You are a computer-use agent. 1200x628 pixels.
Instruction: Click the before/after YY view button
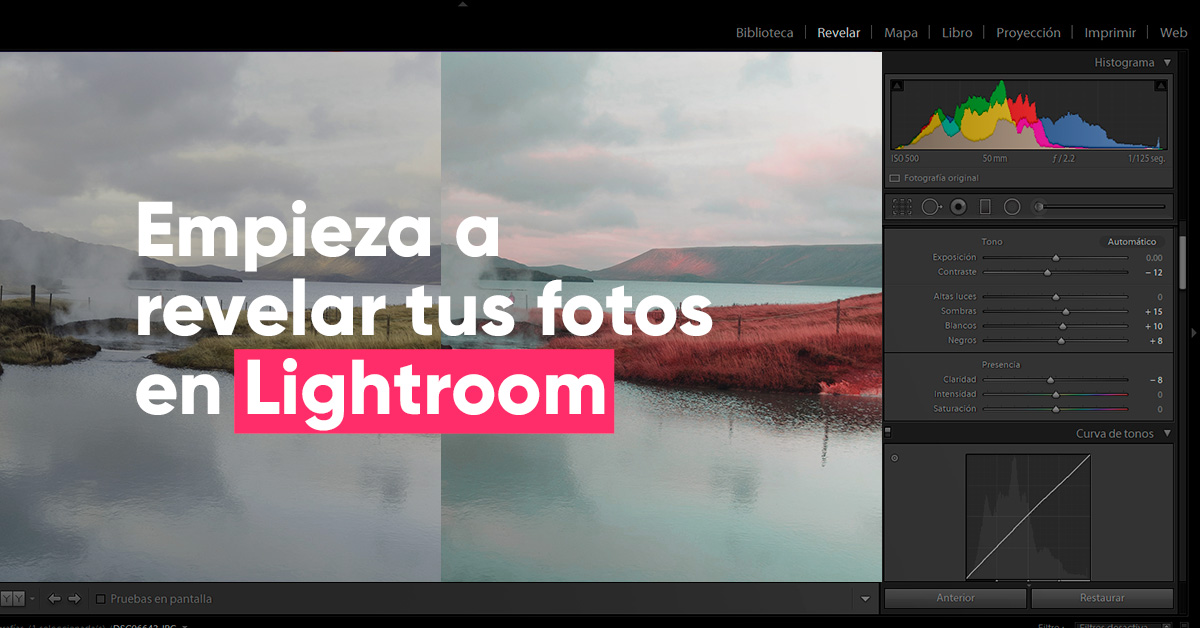[12, 599]
